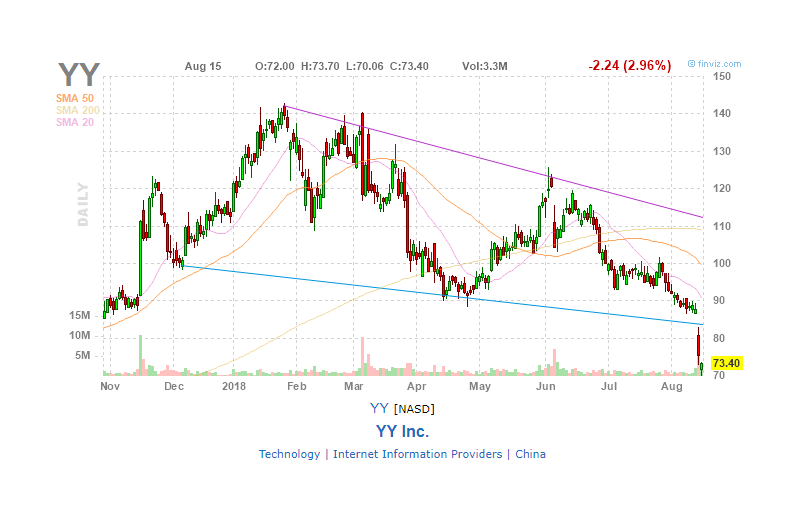
Task: Open the YY ticker link below chart
Action: (380, 408)
